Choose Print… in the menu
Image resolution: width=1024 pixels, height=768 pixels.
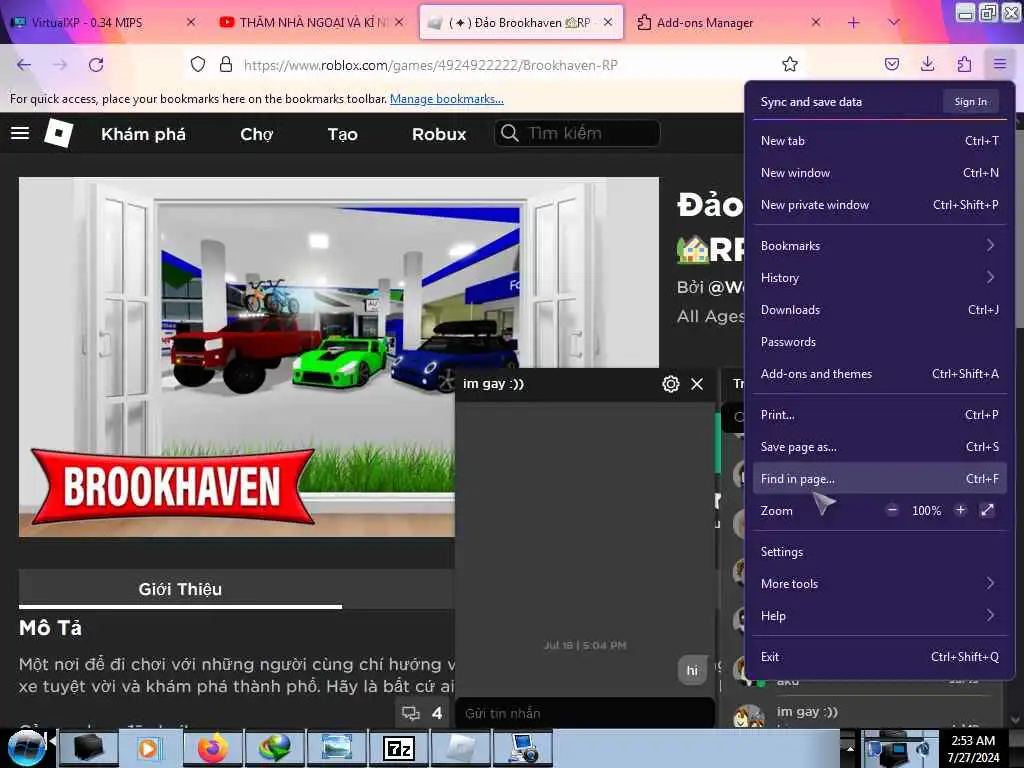[879, 415]
